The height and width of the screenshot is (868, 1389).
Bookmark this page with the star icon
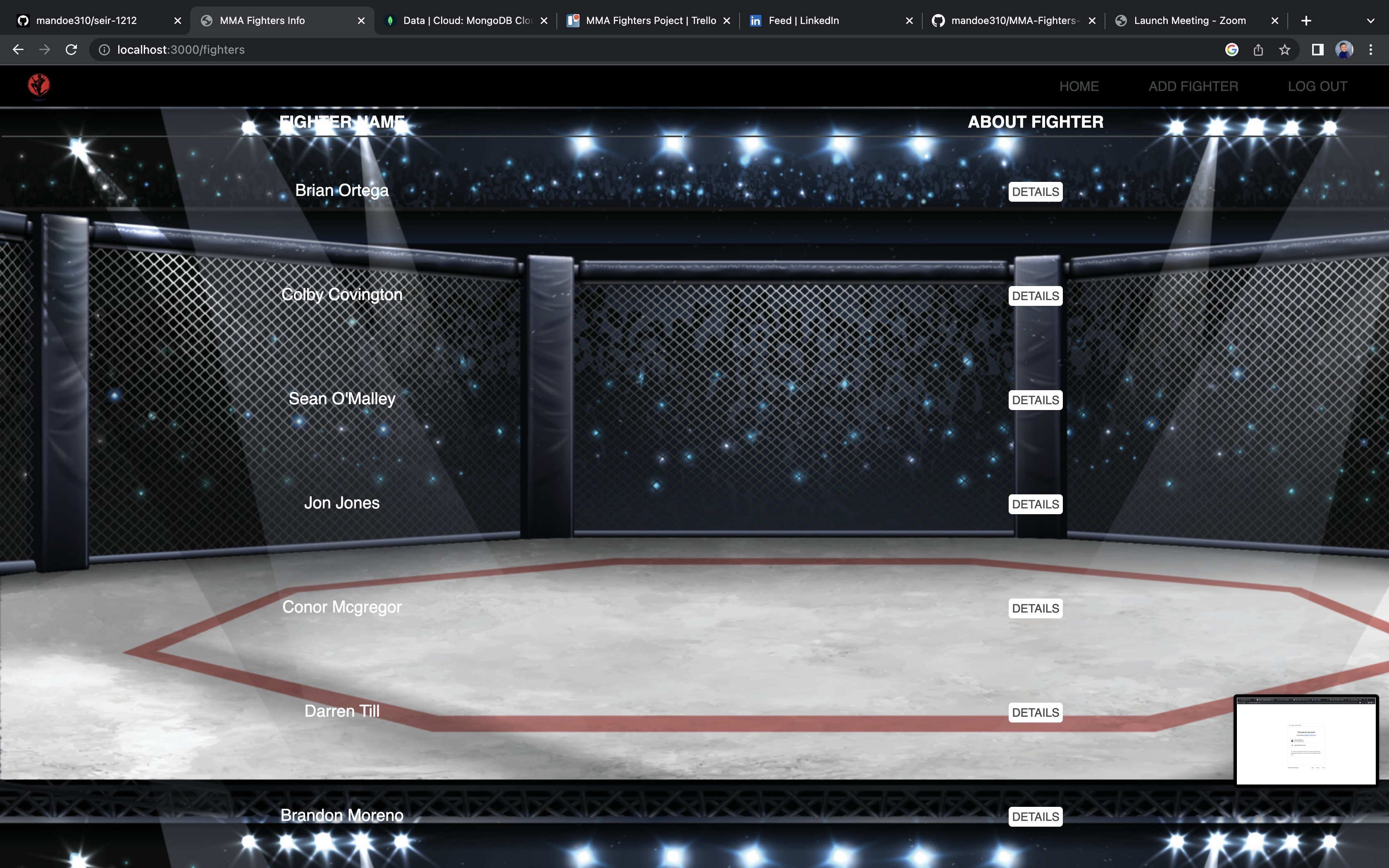click(1284, 50)
